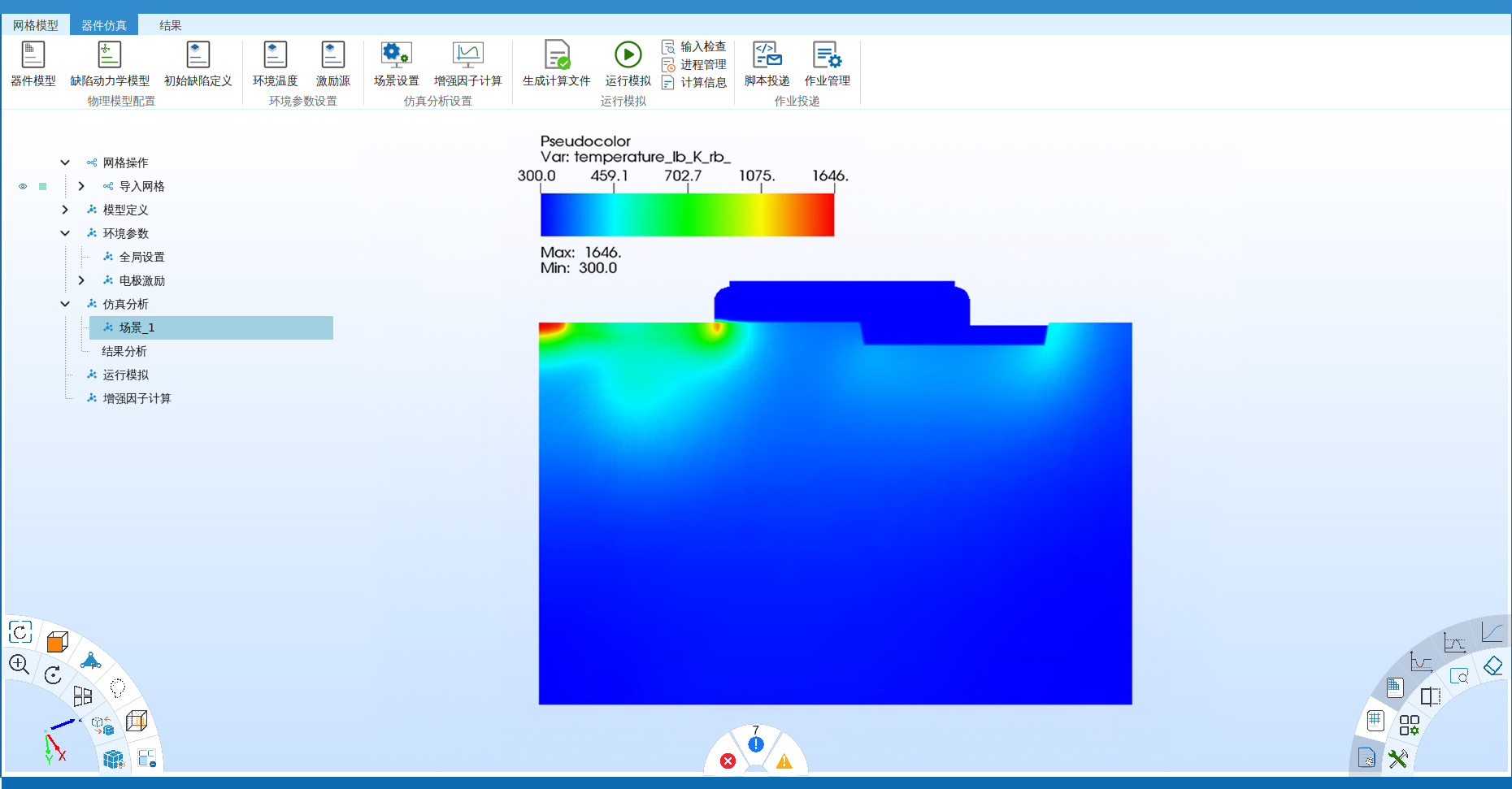The width and height of the screenshot is (1512, 789).
Task: Click the 输入检查 input check button
Action: (x=694, y=47)
